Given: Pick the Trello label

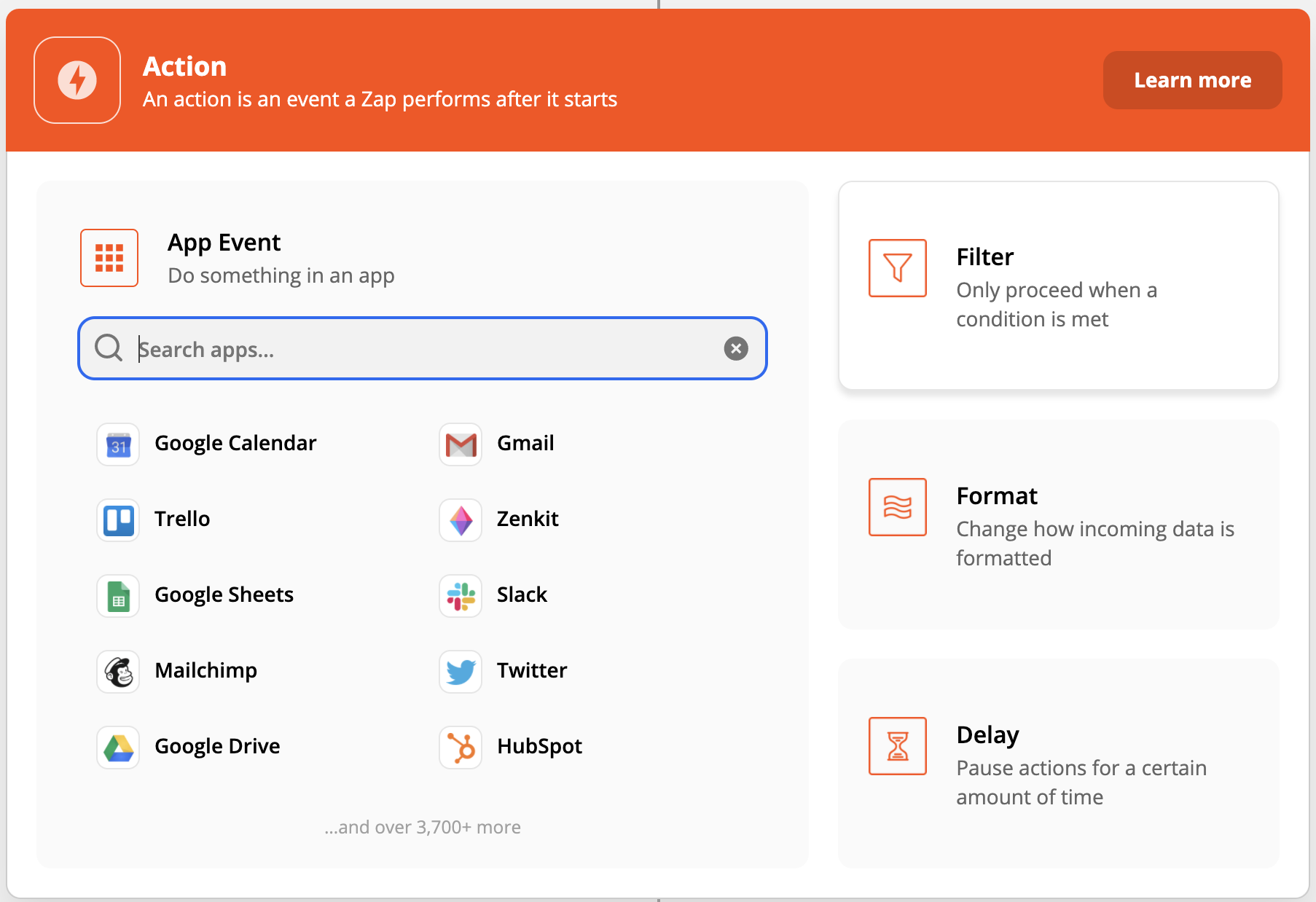Looking at the screenshot, I should pos(182,519).
